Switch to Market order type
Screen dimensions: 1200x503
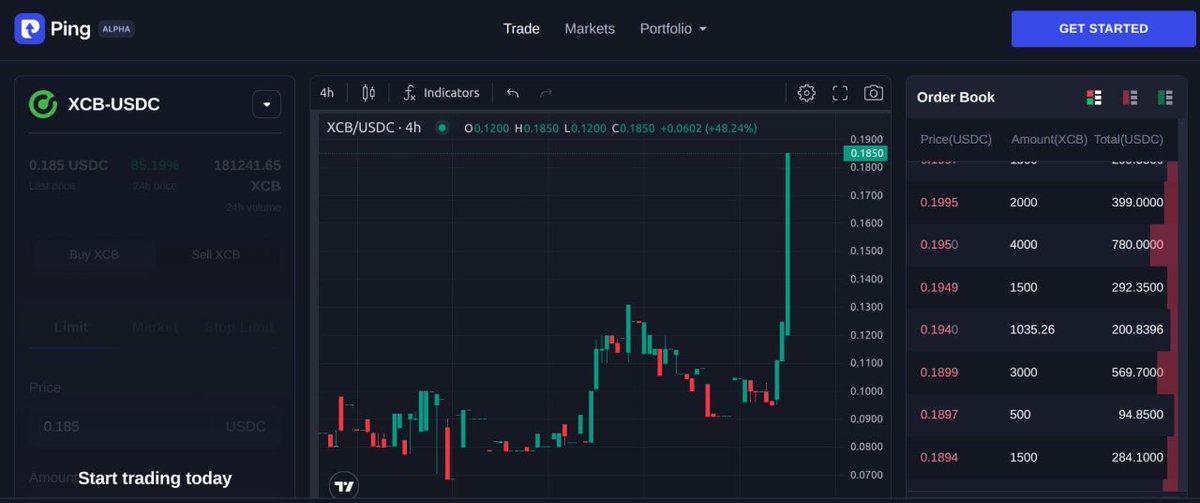(x=155, y=327)
